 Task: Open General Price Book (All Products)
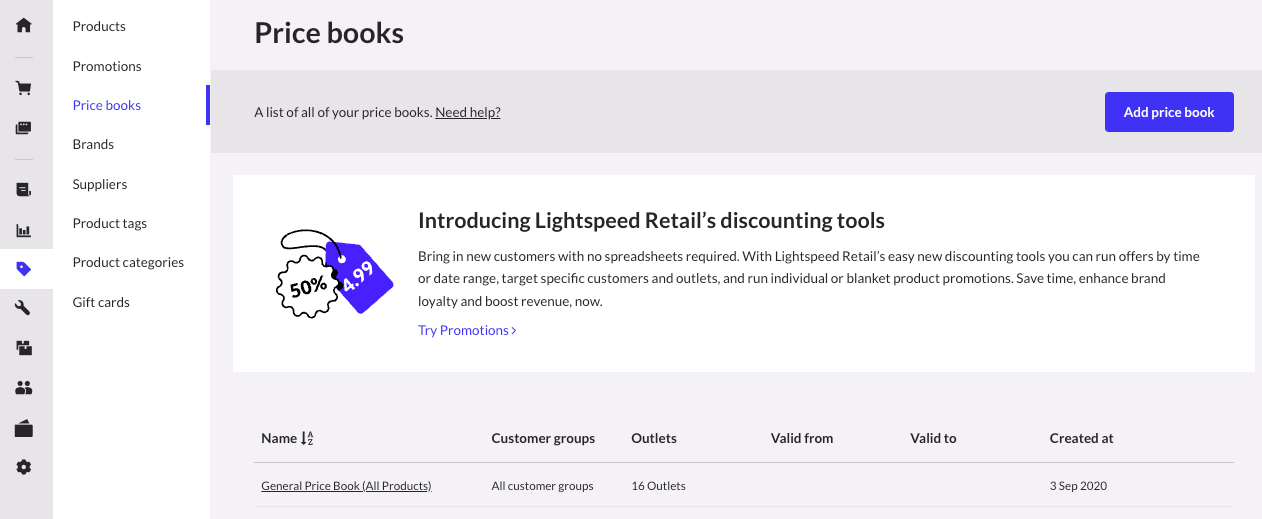346,486
